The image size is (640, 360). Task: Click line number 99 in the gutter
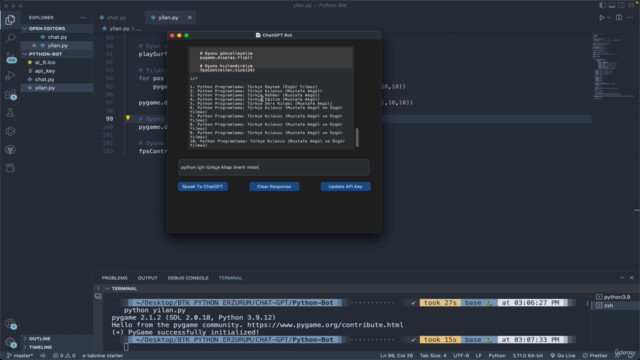[x=109, y=119]
